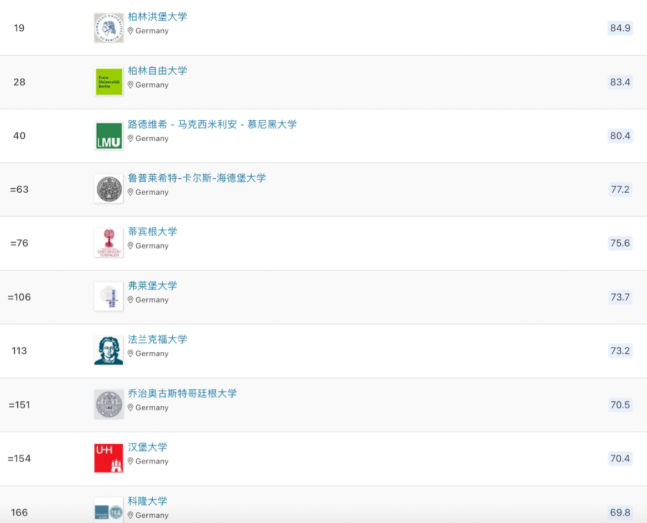Click rank number 113

tap(19, 351)
